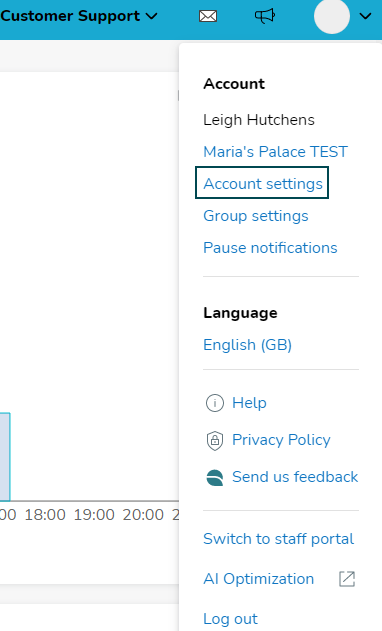Click the Help info circle icon
382x631 pixels.
(215, 403)
